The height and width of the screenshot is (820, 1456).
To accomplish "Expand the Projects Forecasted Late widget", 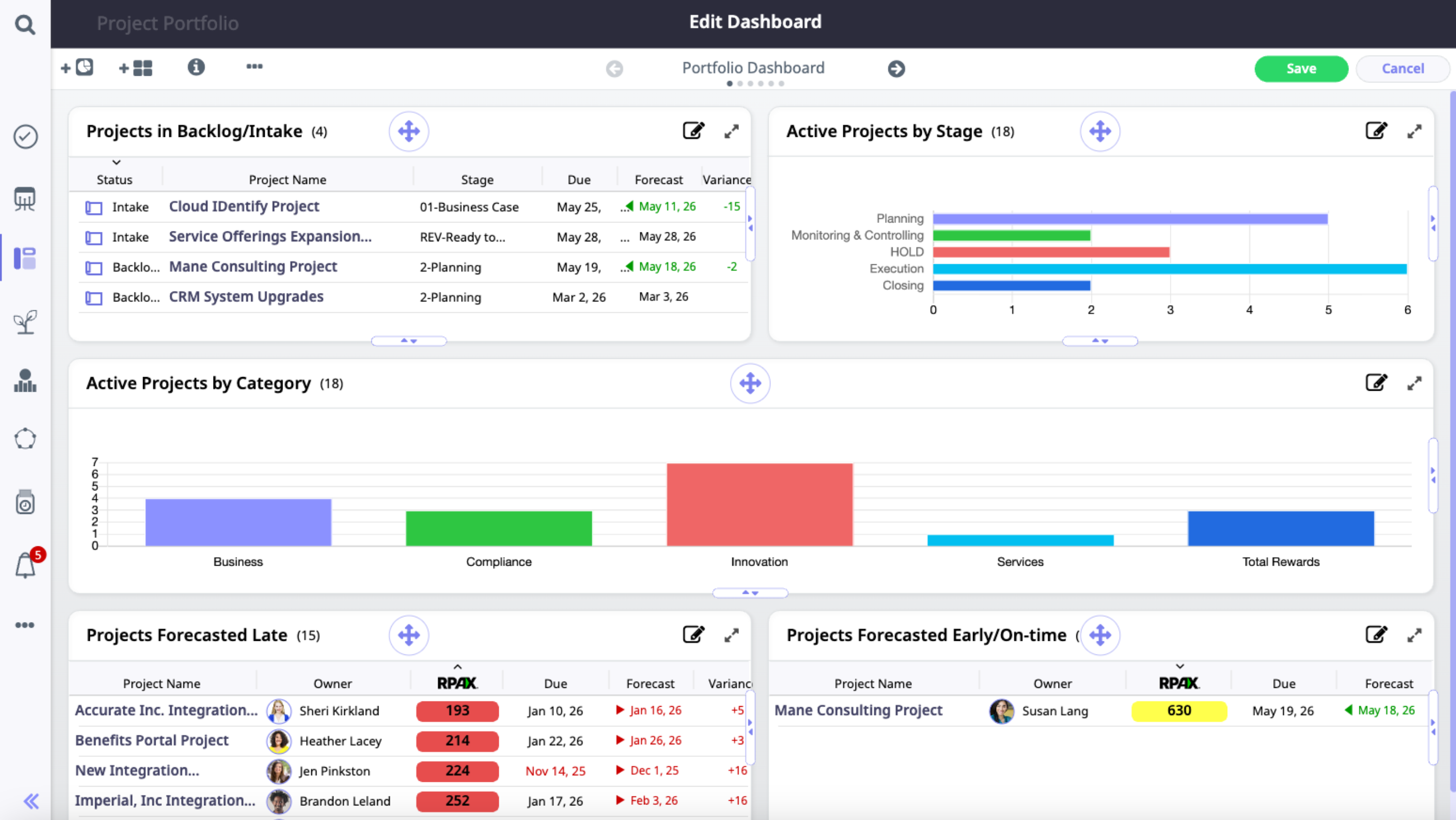I will [x=731, y=635].
